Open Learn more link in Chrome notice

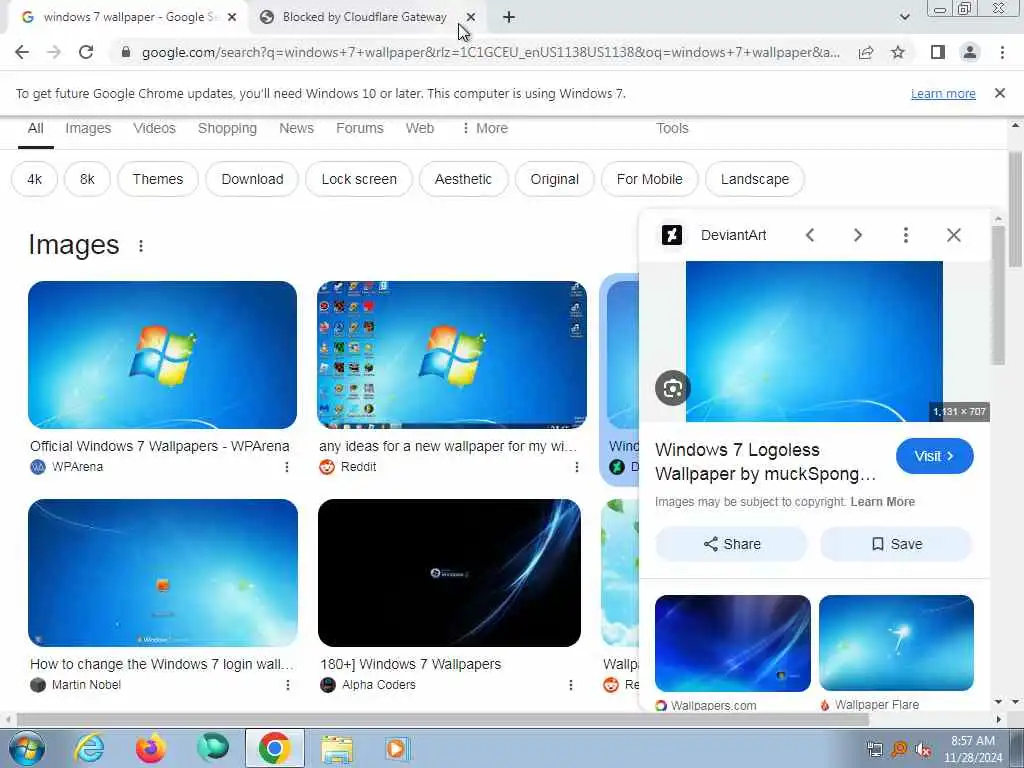click(x=943, y=94)
